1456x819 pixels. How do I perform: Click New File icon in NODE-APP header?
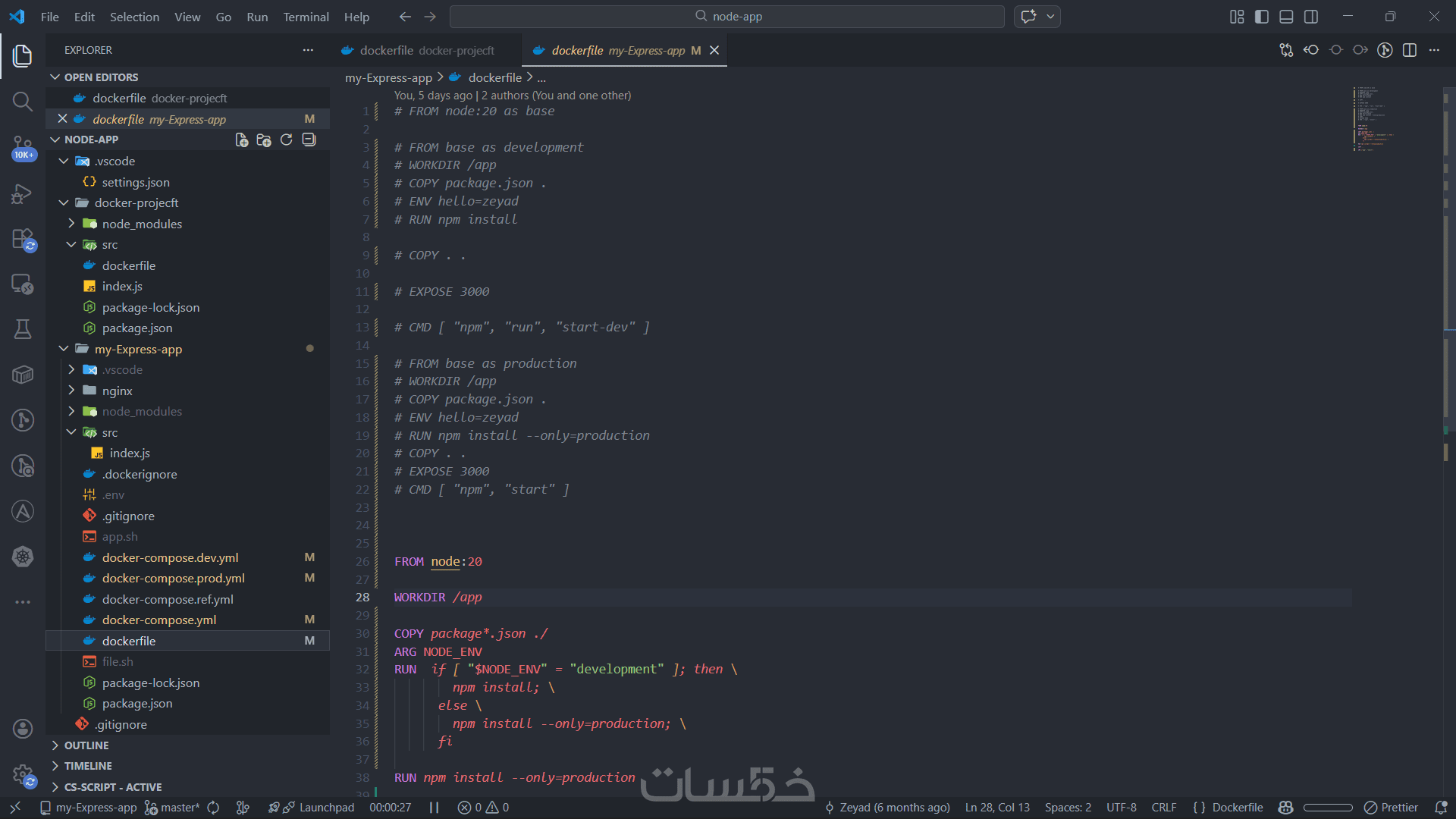241,140
